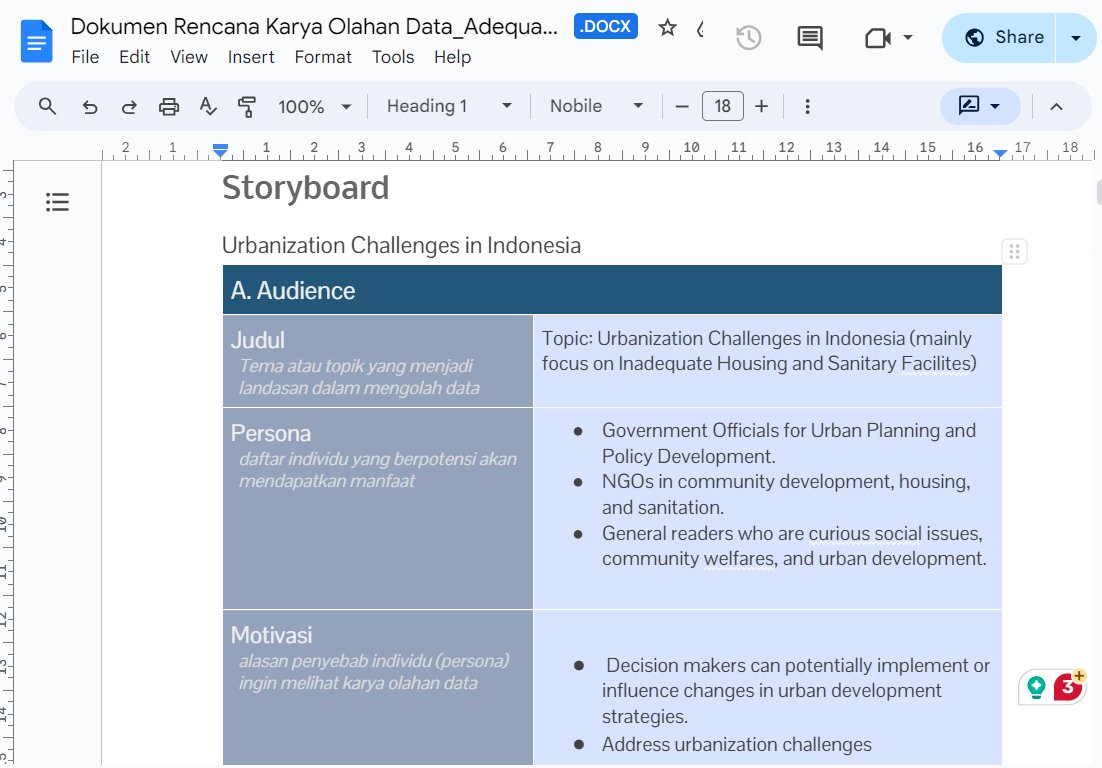Open the File menu
Viewport: 1102px width, 768px height.
point(85,57)
